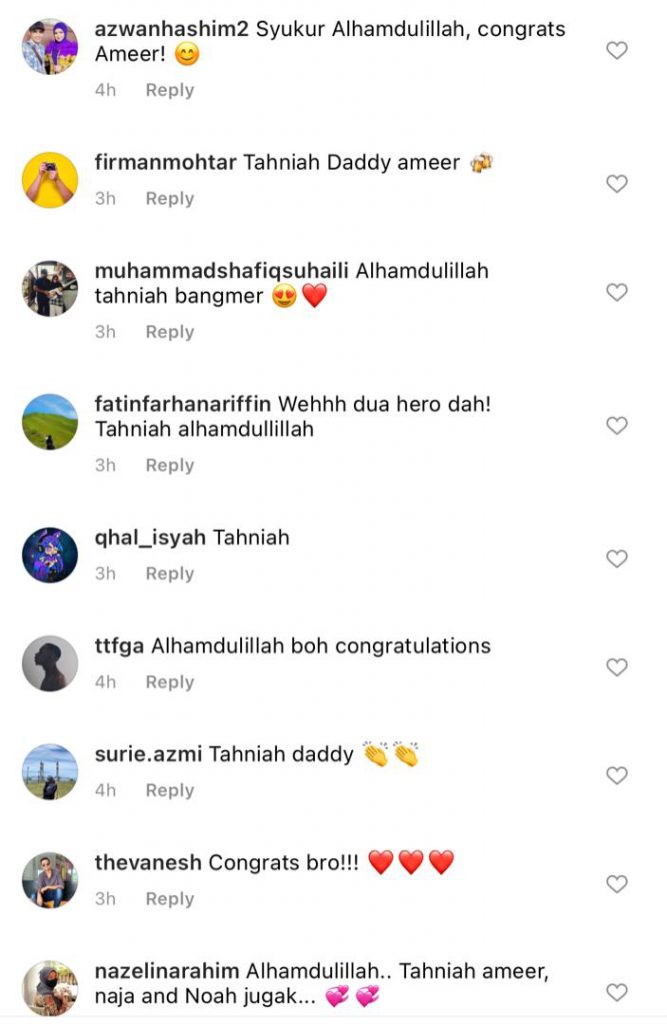
Task: Tap heart on firmanmohtar's comment
Action: (617, 184)
